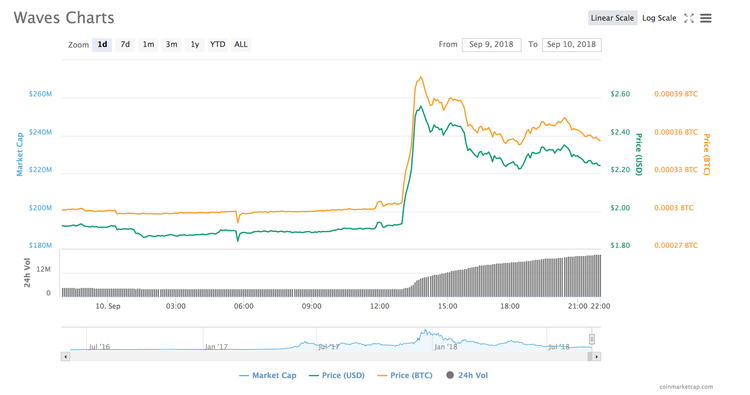Switch to Log Scale
This screenshot has width=750, height=395.
(659, 18)
